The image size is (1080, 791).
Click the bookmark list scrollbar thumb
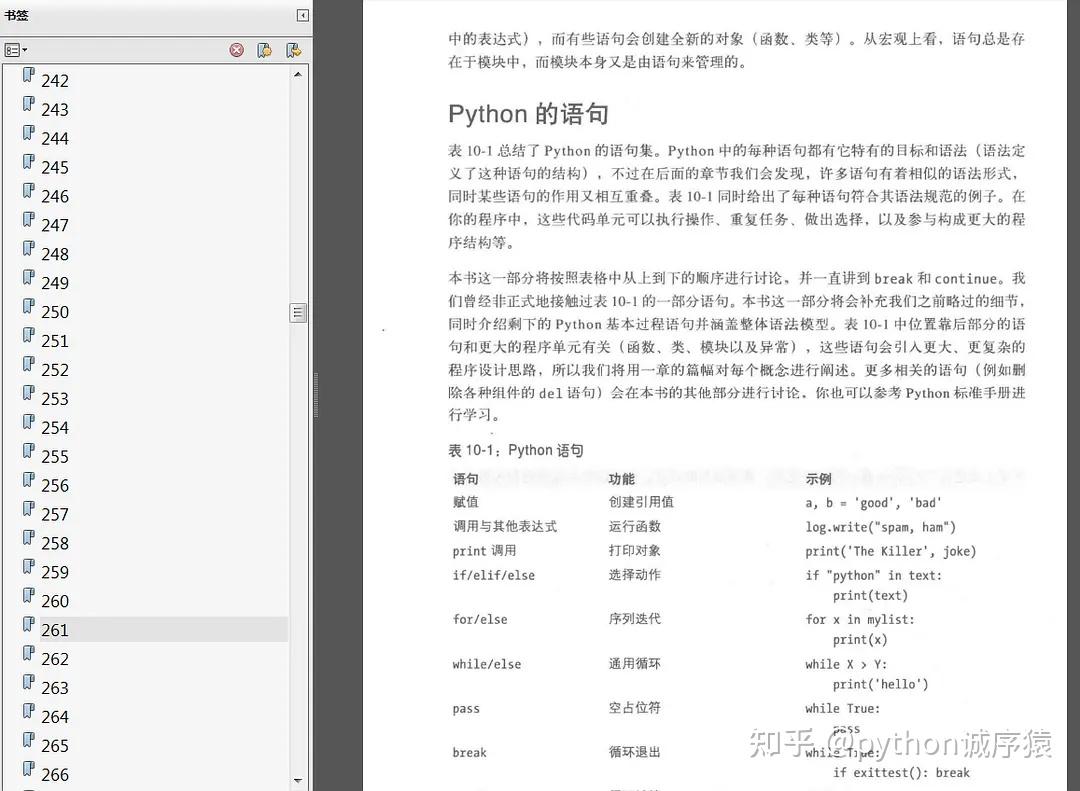(x=298, y=312)
